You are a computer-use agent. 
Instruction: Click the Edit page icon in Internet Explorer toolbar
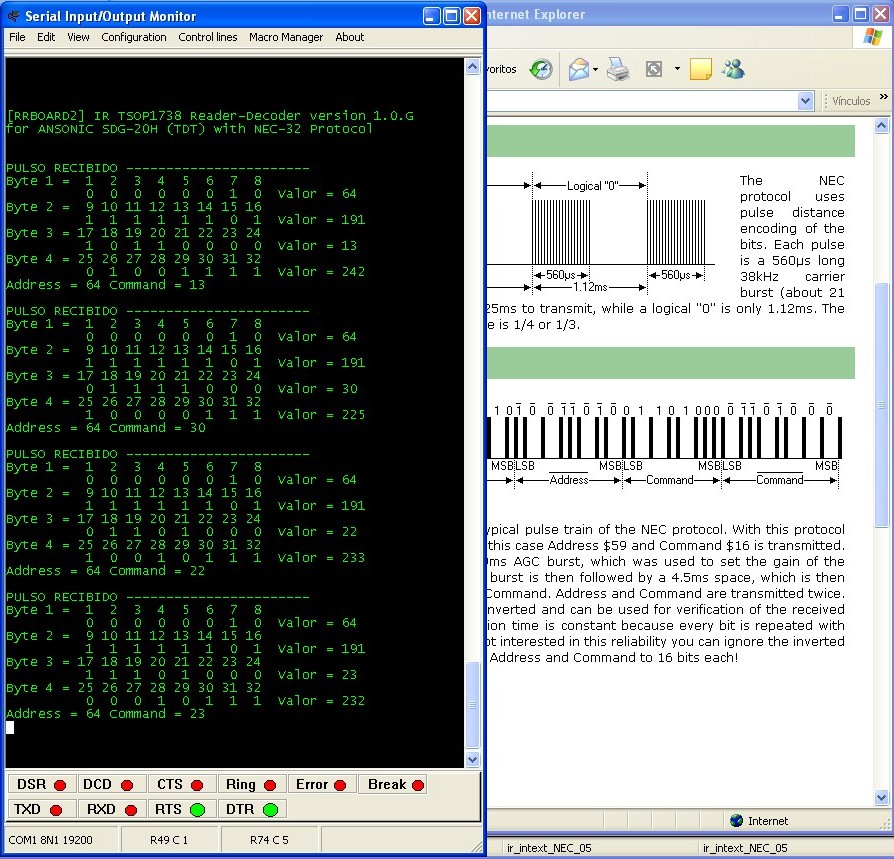click(654, 70)
